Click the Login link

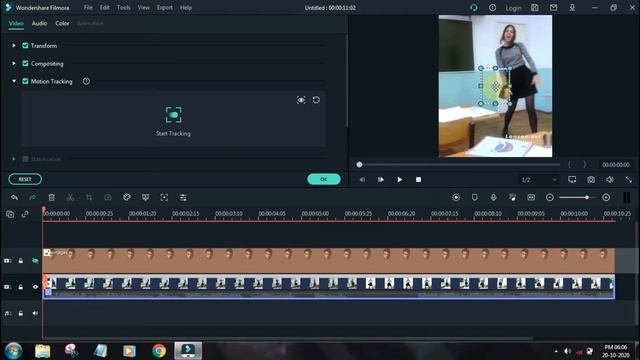point(513,8)
